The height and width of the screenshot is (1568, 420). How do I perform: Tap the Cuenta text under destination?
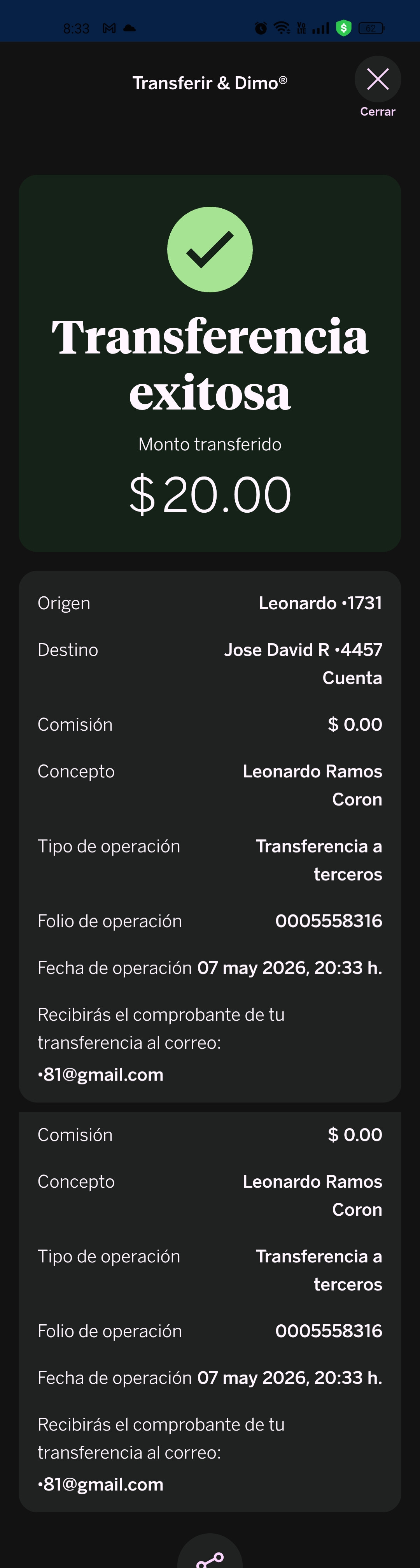[352, 678]
